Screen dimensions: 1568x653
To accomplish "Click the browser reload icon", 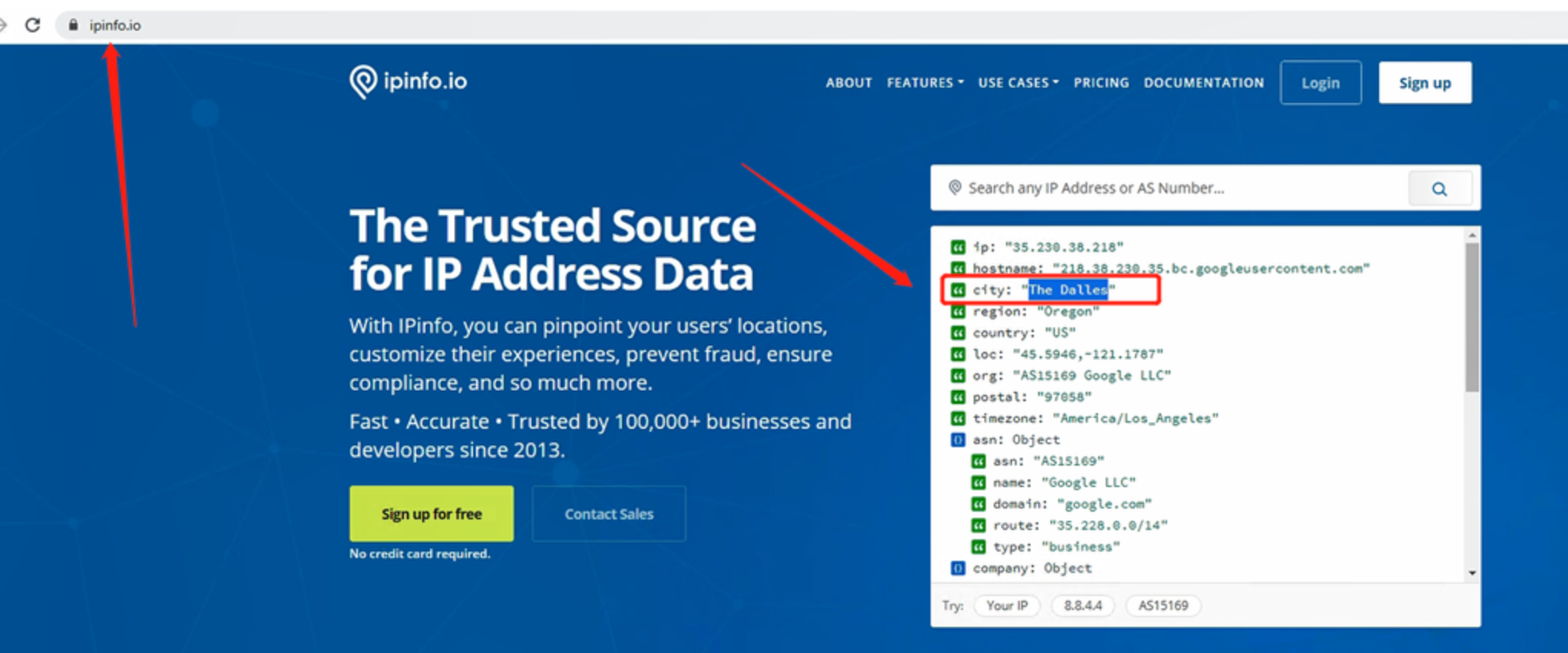I will (32, 25).
